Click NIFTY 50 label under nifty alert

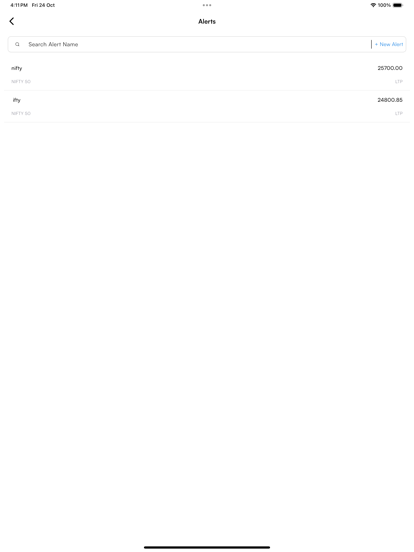pos(21,82)
